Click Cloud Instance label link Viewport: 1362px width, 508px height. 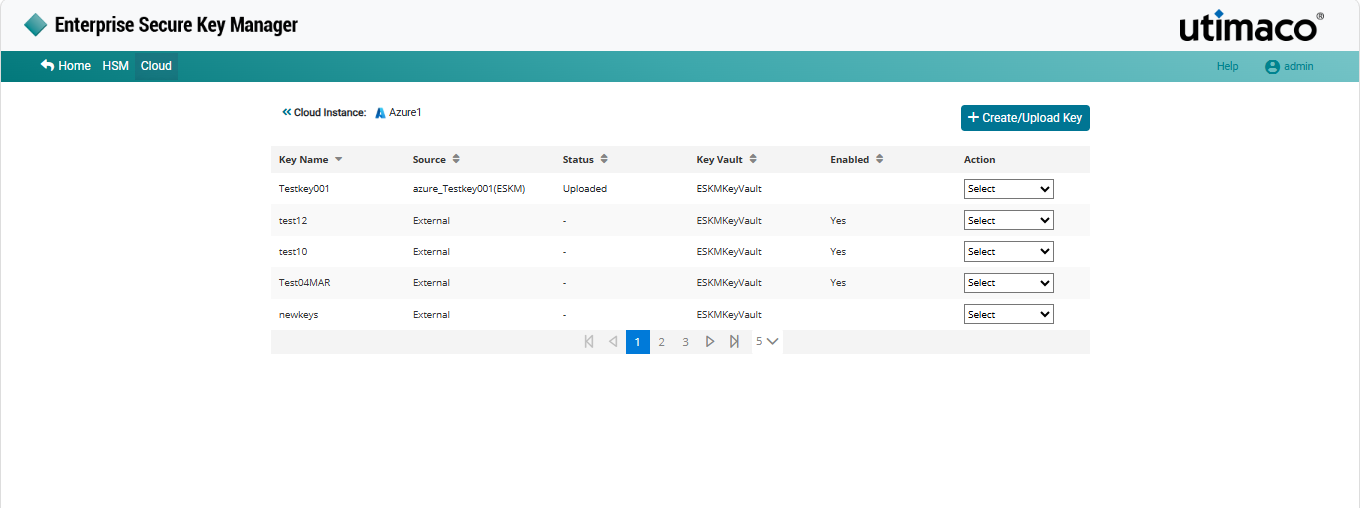point(330,113)
